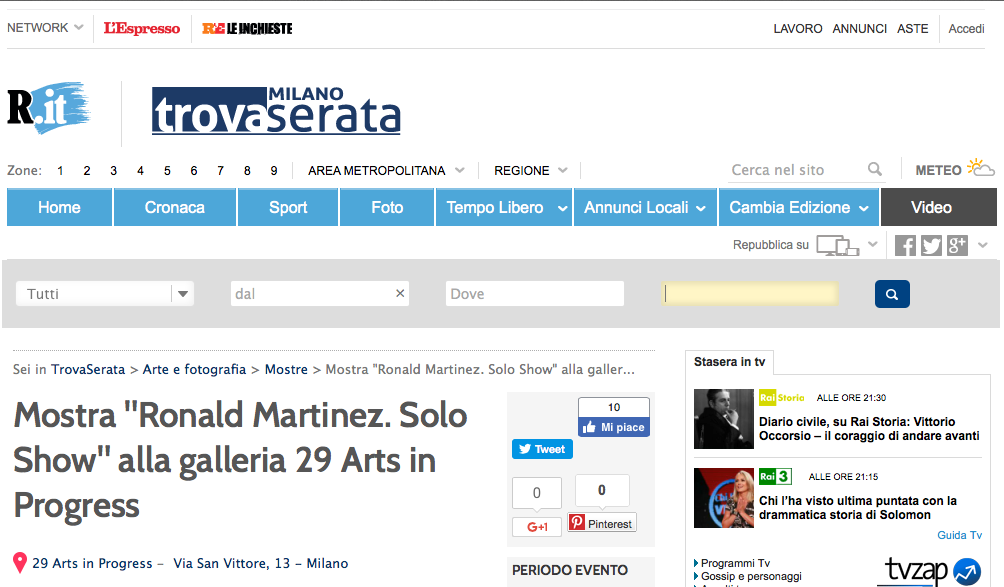Screen dimensions: 1004x587
Task: Click the blue event search button
Action: tap(892, 294)
